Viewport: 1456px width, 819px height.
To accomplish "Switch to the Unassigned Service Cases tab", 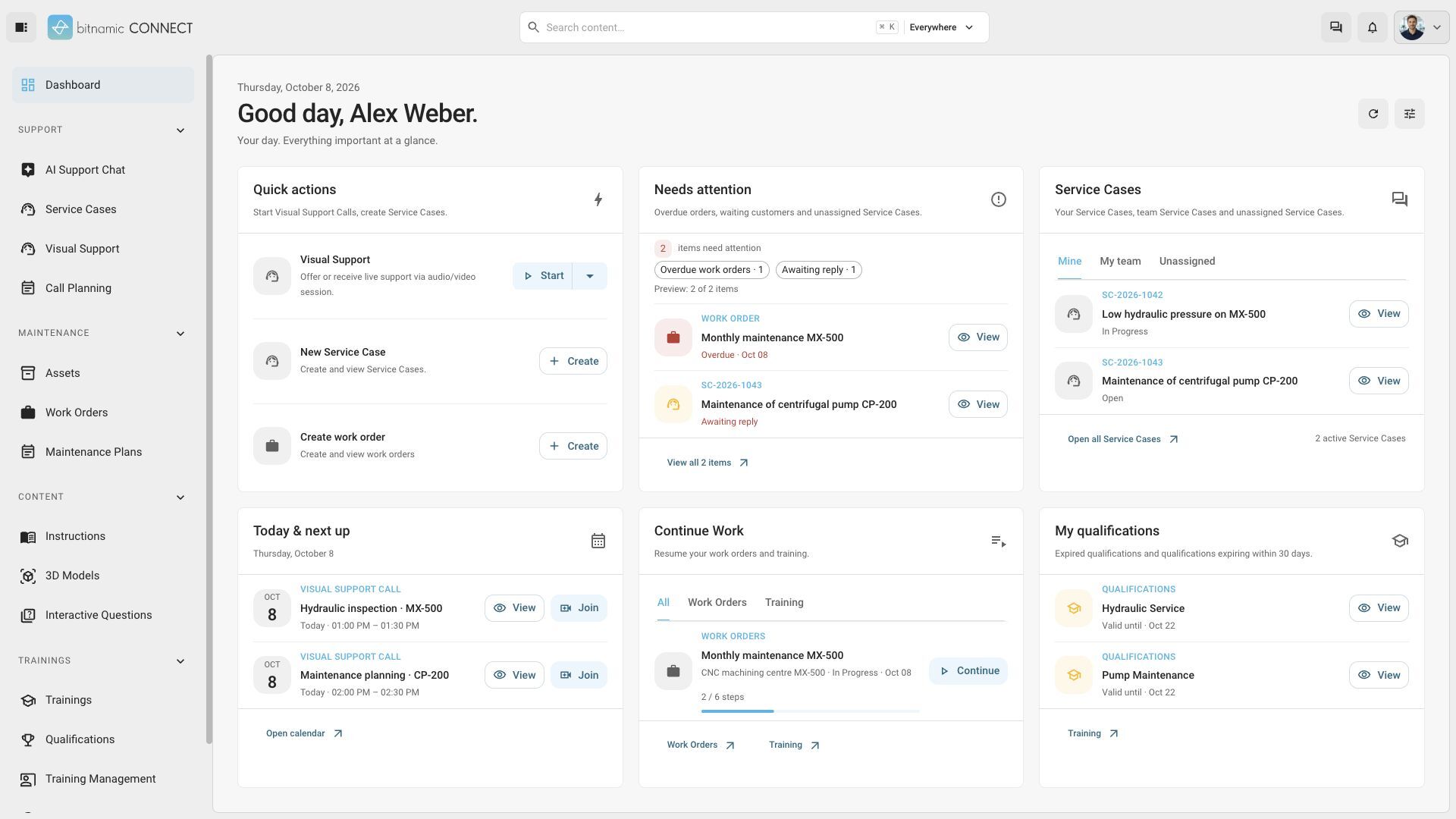I will tap(1187, 261).
